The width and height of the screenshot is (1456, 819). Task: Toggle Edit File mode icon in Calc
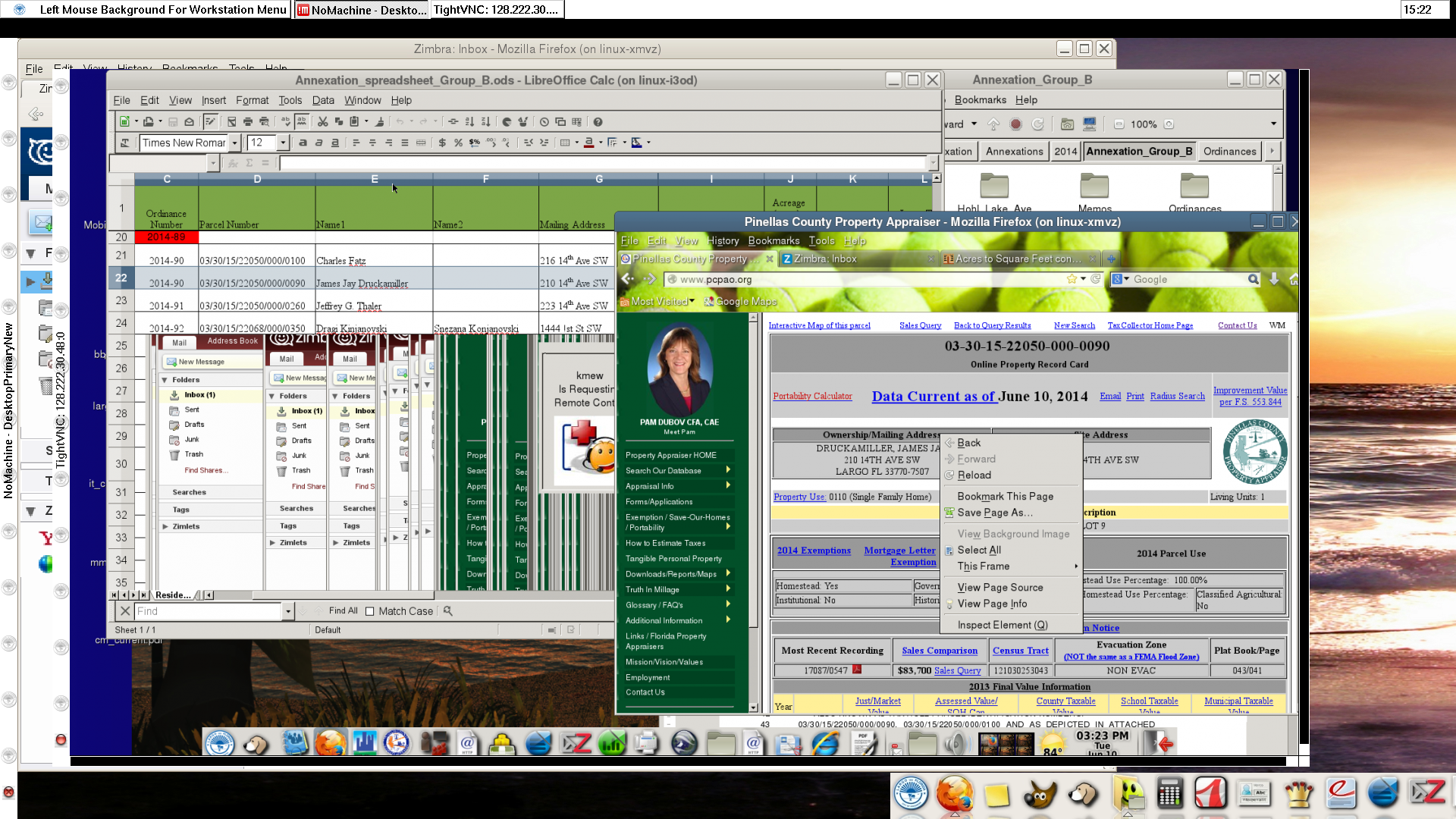point(211,121)
